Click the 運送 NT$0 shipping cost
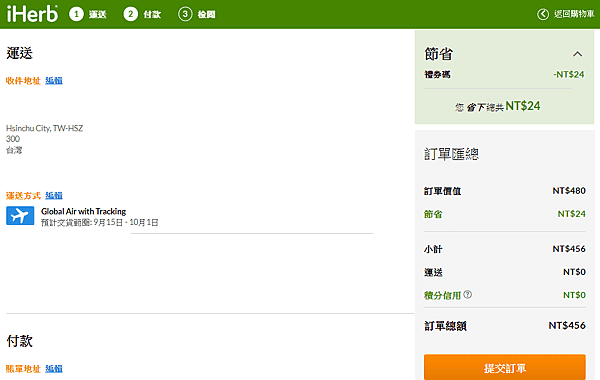 tap(574, 272)
